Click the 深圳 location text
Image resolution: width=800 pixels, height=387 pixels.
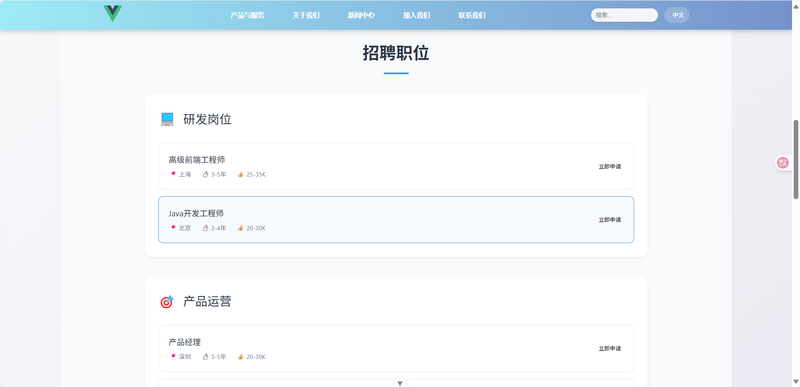pyautogui.click(x=185, y=357)
